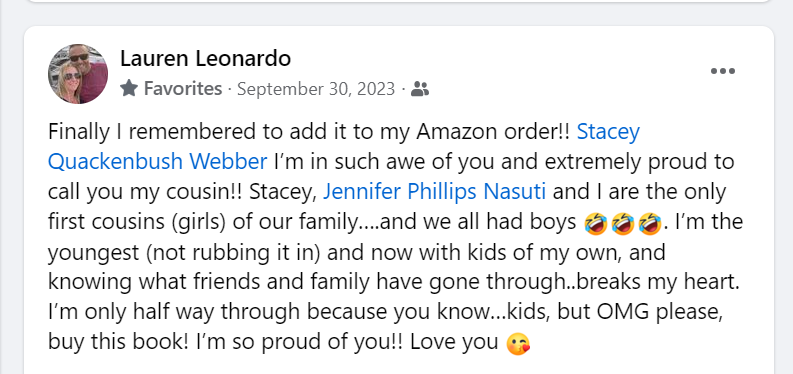The height and width of the screenshot is (374, 793).
Task: Click the Stacey tag on first line
Action: click(x=608, y=132)
